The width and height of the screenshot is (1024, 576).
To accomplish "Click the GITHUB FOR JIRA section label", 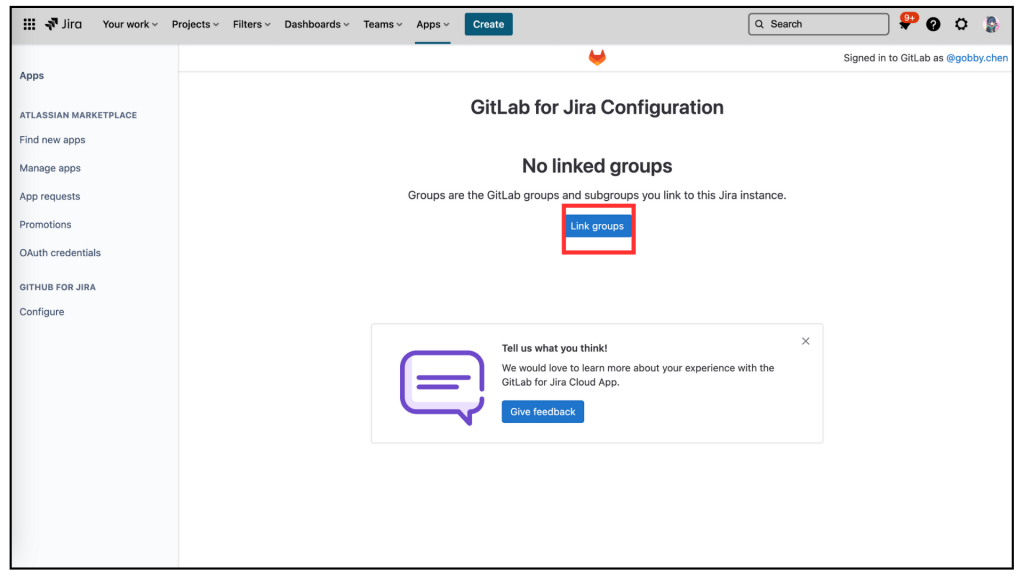I will (x=57, y=287).
